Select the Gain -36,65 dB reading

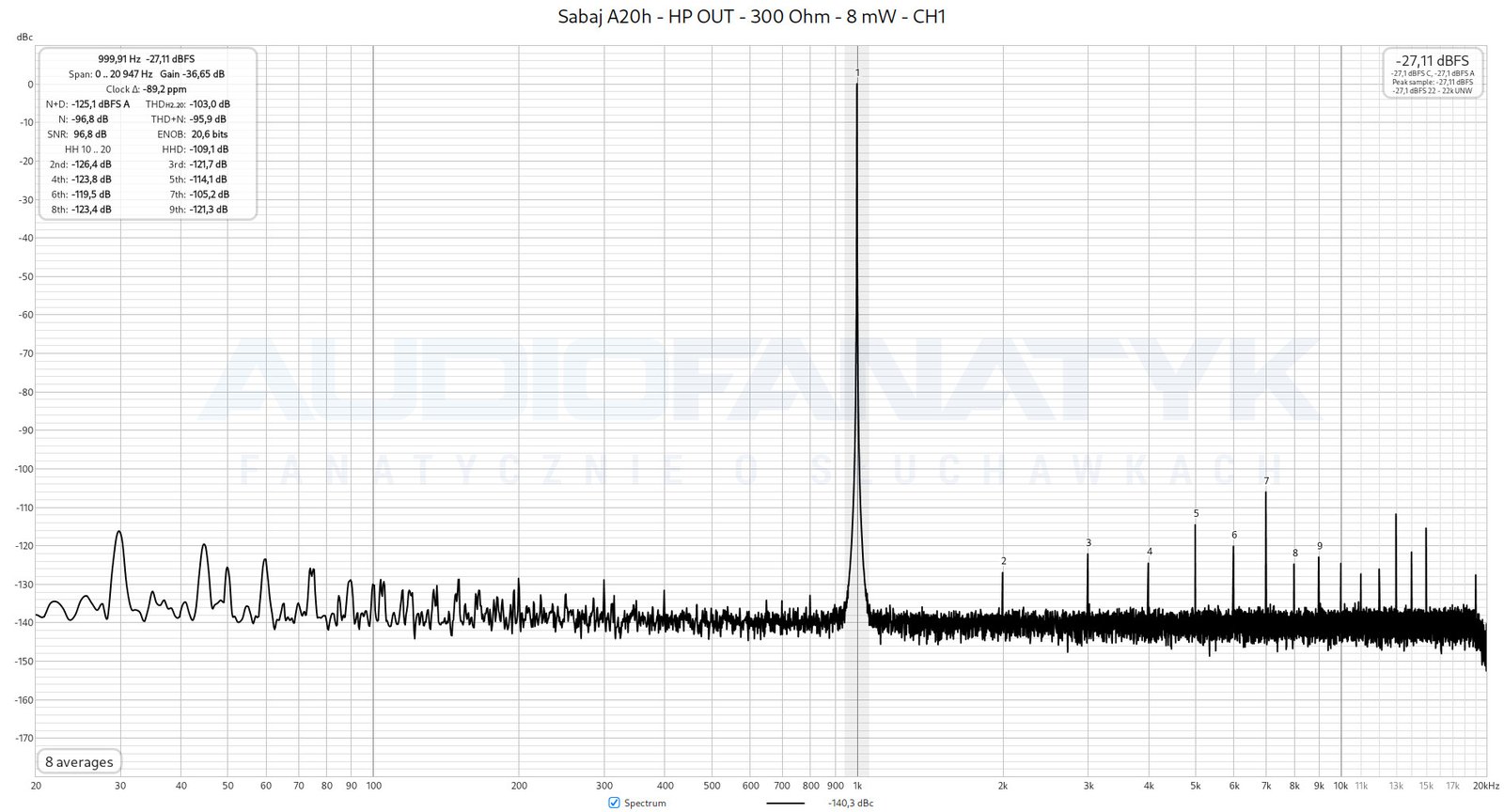tap(193, 74)
